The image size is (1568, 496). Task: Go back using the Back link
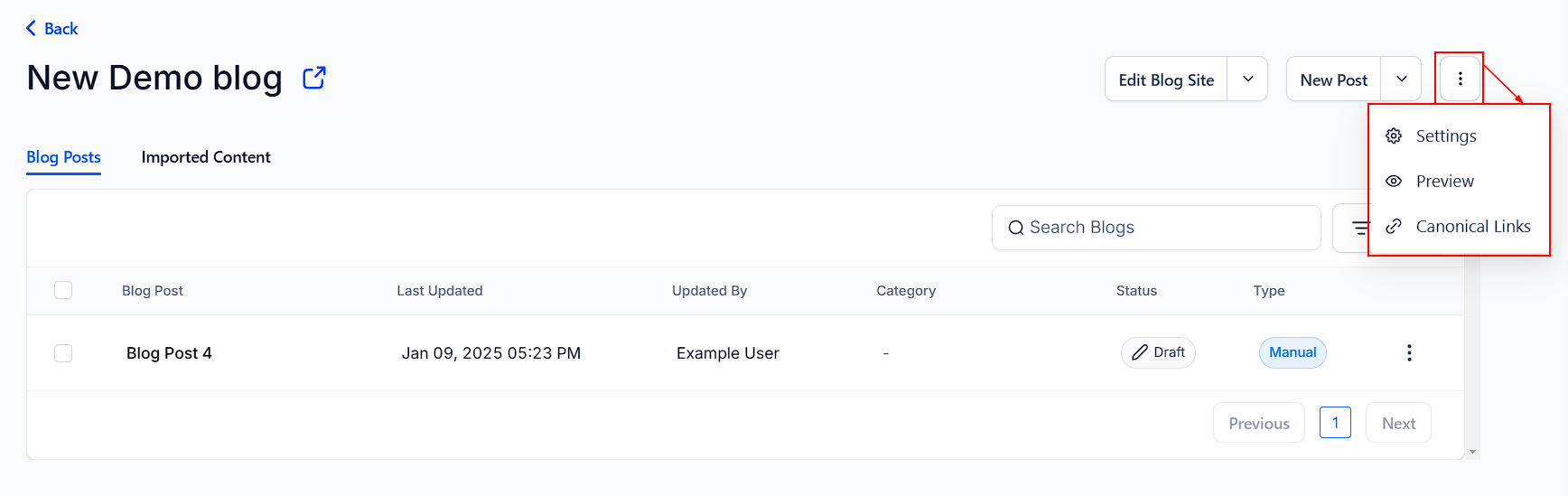pyautogui.click(x=51, y=29)
